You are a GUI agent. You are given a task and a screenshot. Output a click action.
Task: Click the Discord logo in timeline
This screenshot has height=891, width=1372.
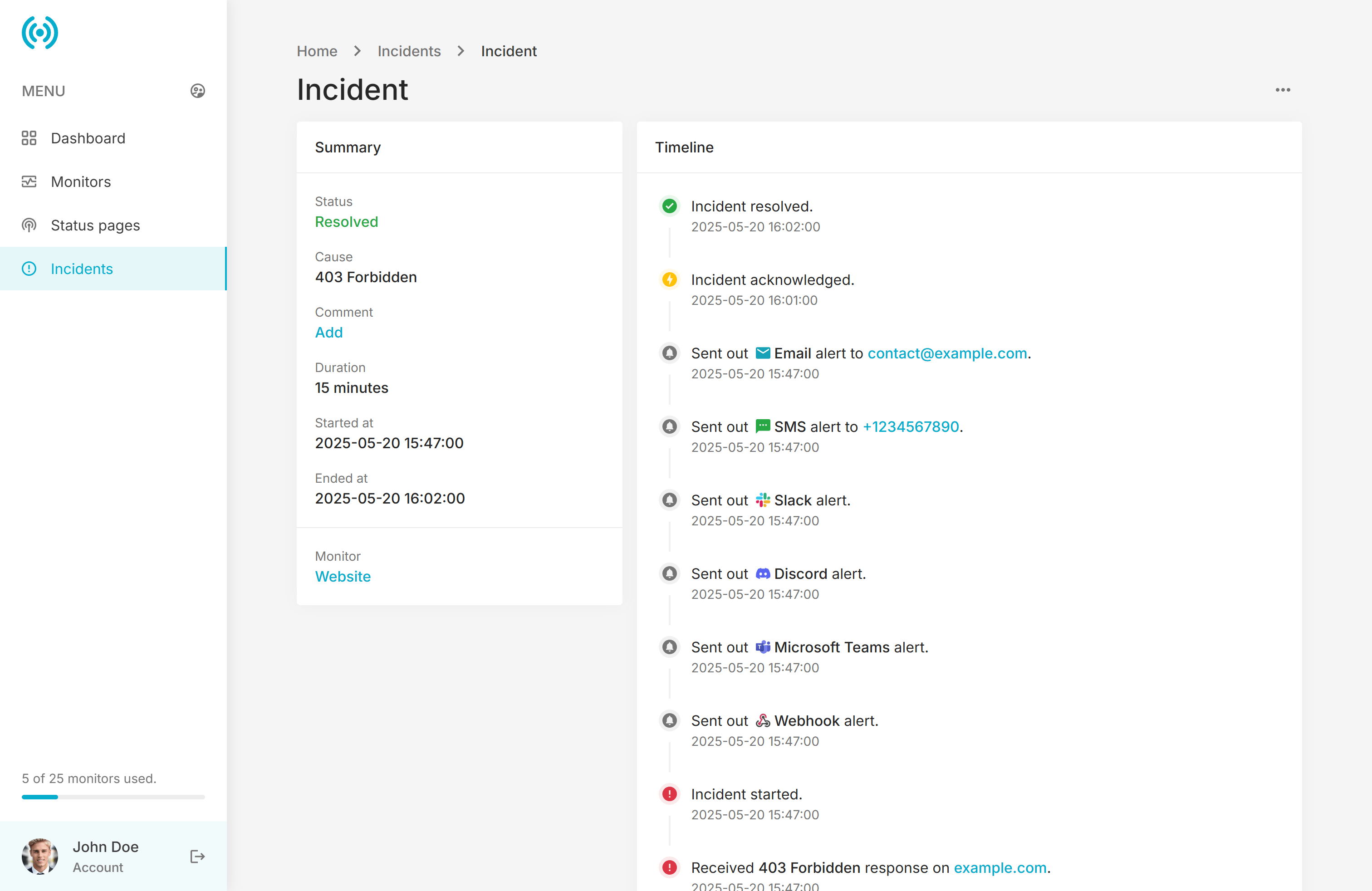click(763, 574)
